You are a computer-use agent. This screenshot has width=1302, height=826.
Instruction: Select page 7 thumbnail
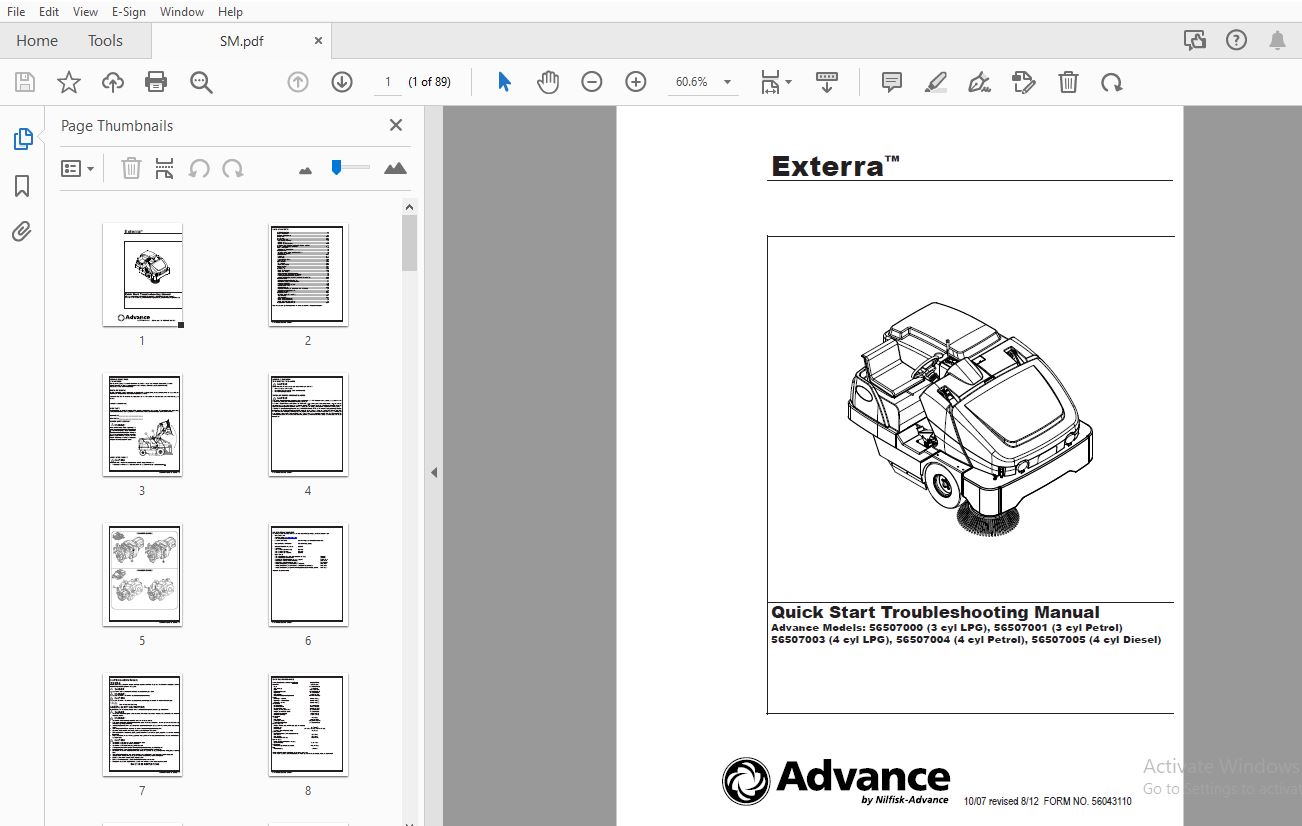pos(142,725)
